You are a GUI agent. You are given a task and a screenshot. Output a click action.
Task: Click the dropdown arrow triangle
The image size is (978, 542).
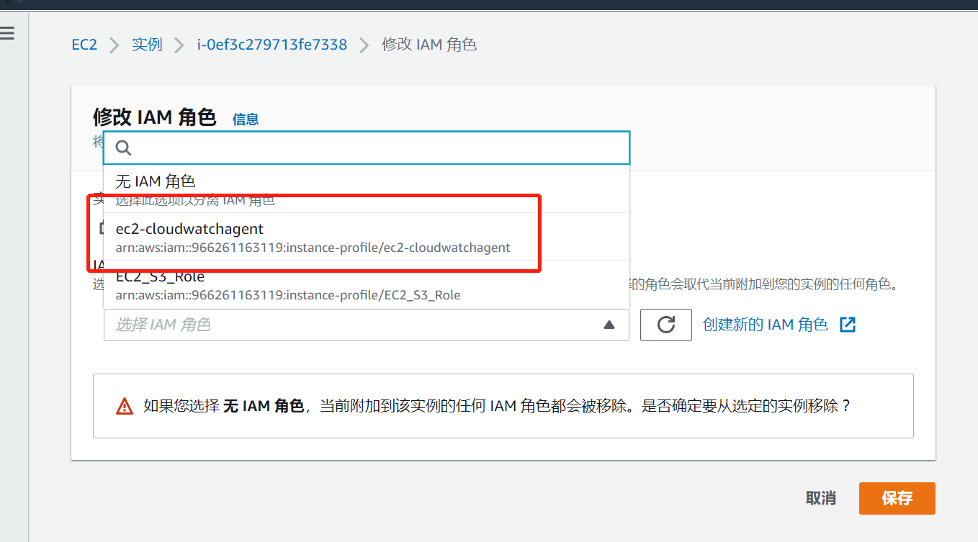pos(609,325)
